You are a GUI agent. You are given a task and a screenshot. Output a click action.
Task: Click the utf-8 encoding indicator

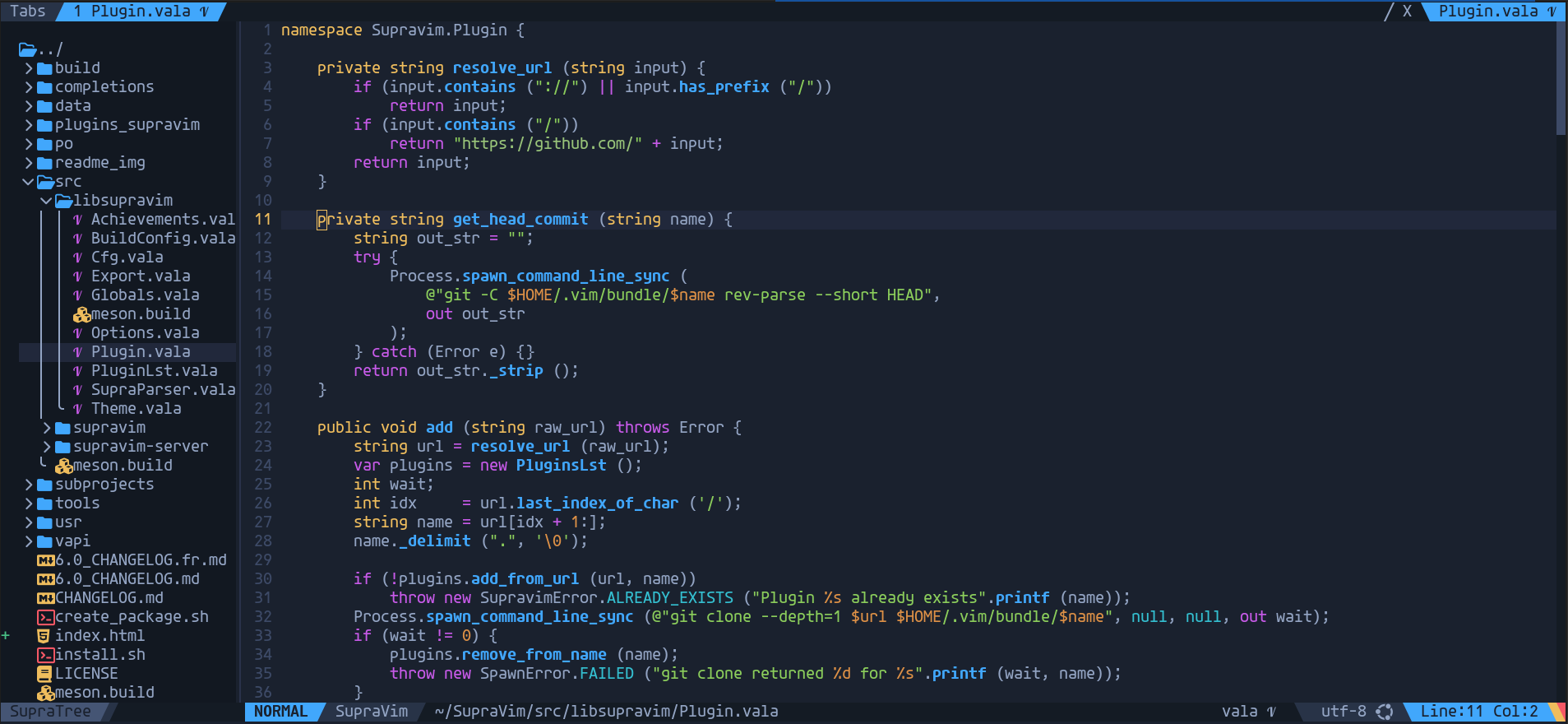[x=1344, y=712]
